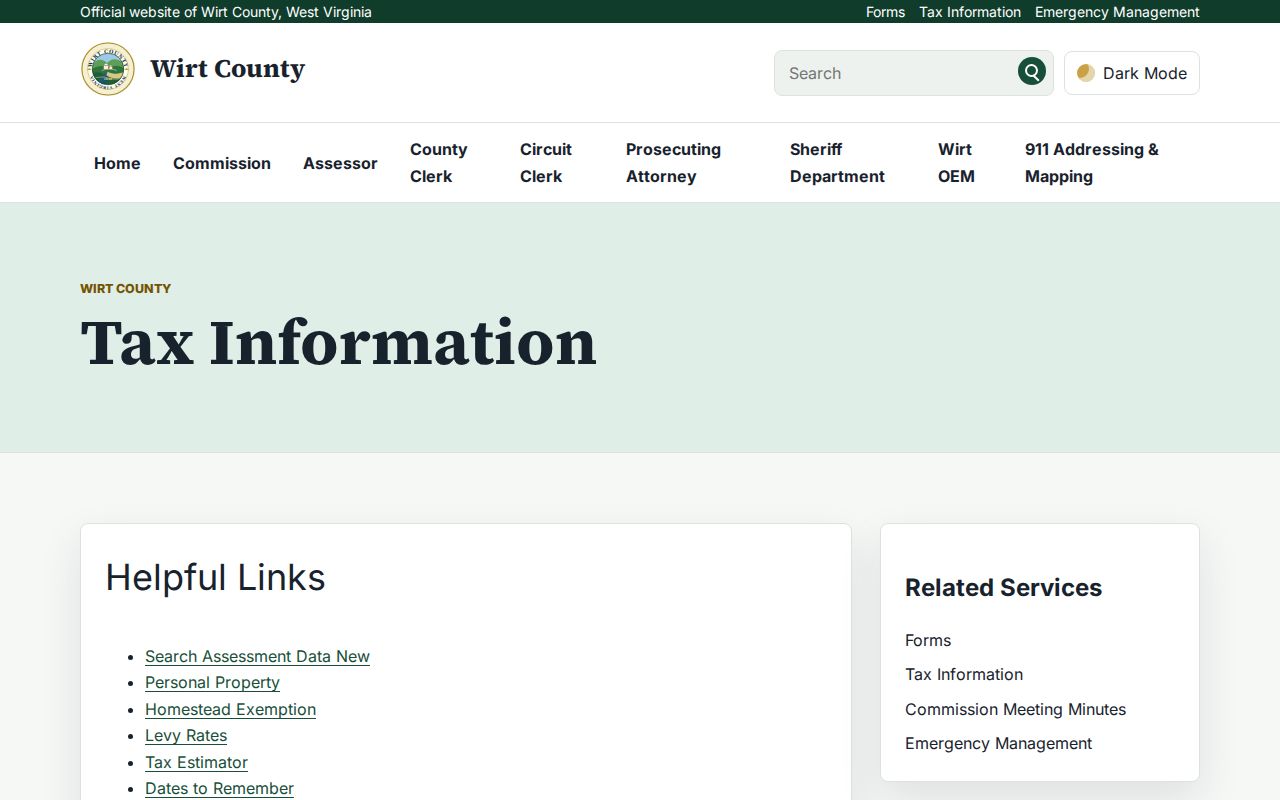Open Wirt OEM navigation item

click(x=956, y=163)
